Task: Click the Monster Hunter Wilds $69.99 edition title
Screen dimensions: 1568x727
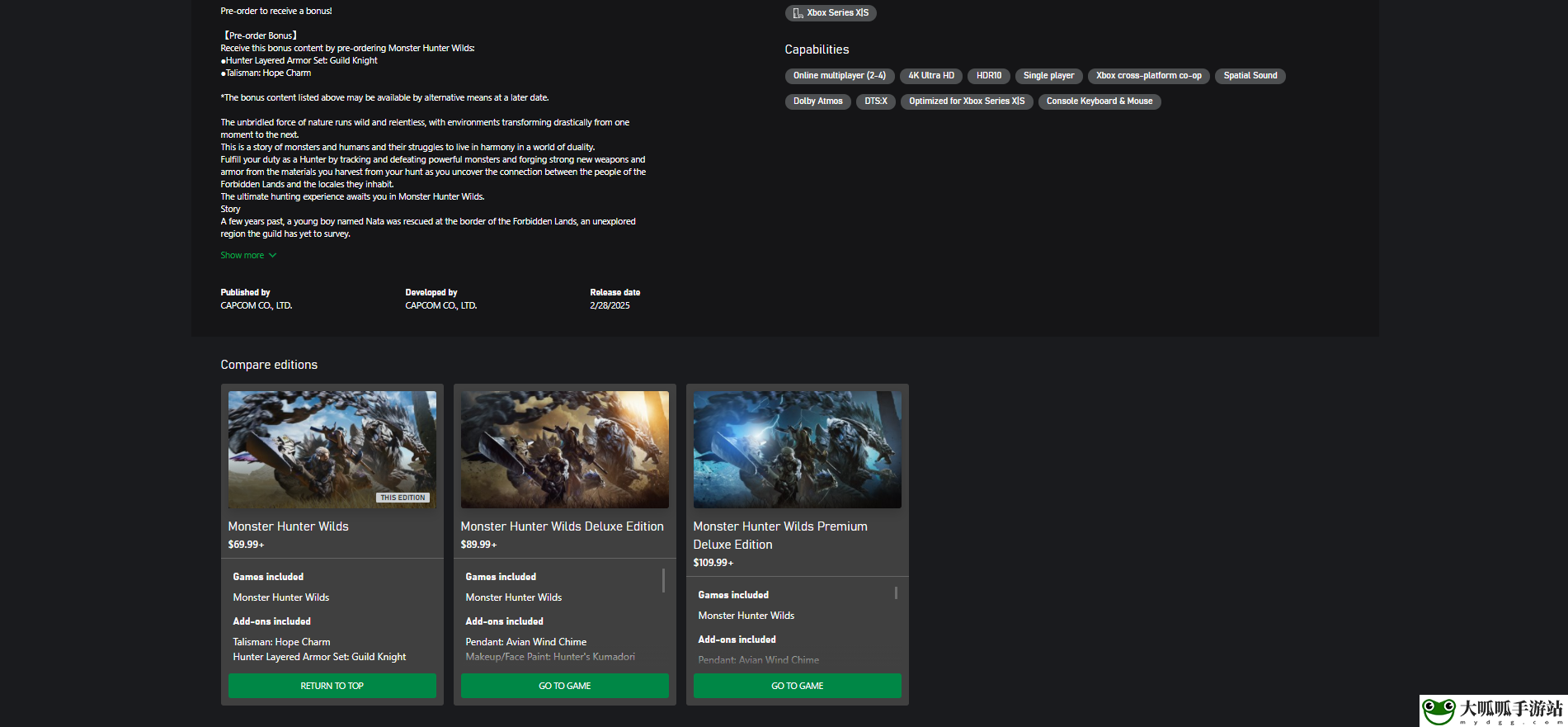Action: tap(289, 526)
